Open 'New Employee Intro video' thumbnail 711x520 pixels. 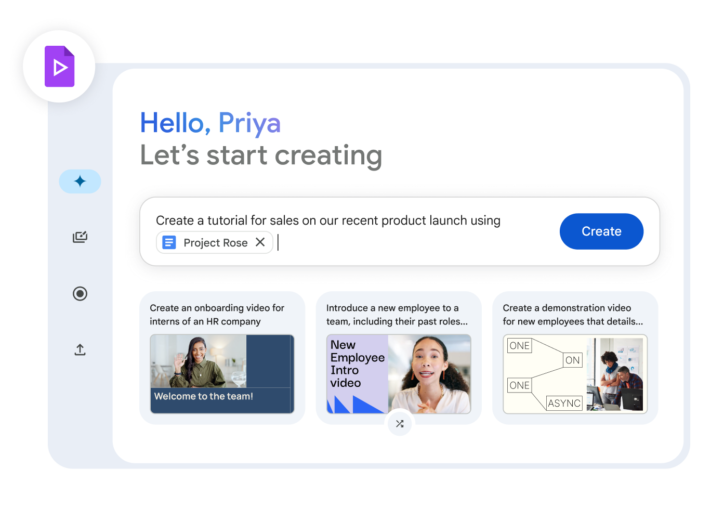coord(399,374)
